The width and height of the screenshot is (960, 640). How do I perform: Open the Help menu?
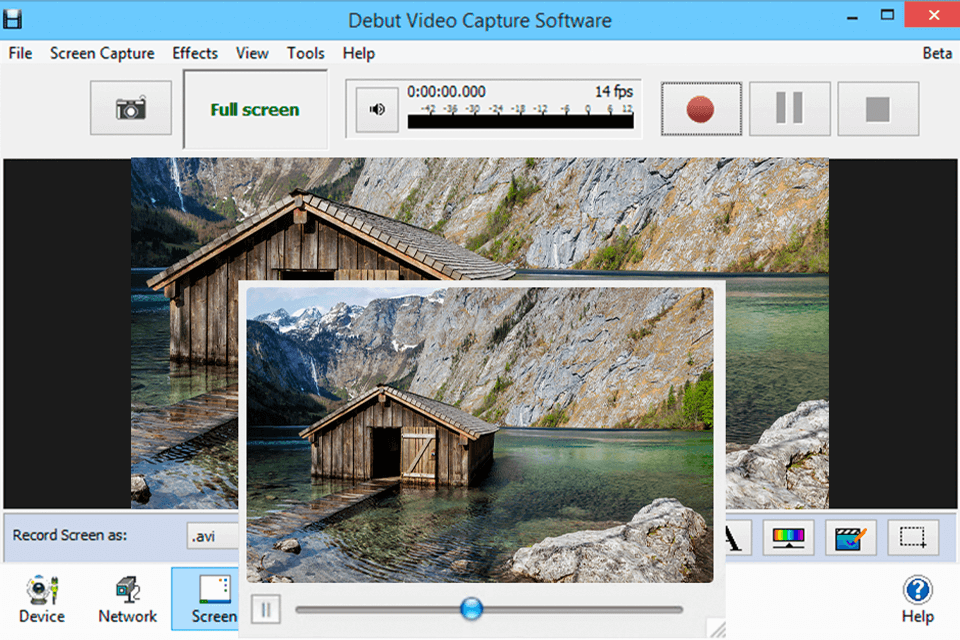[359, 53]
